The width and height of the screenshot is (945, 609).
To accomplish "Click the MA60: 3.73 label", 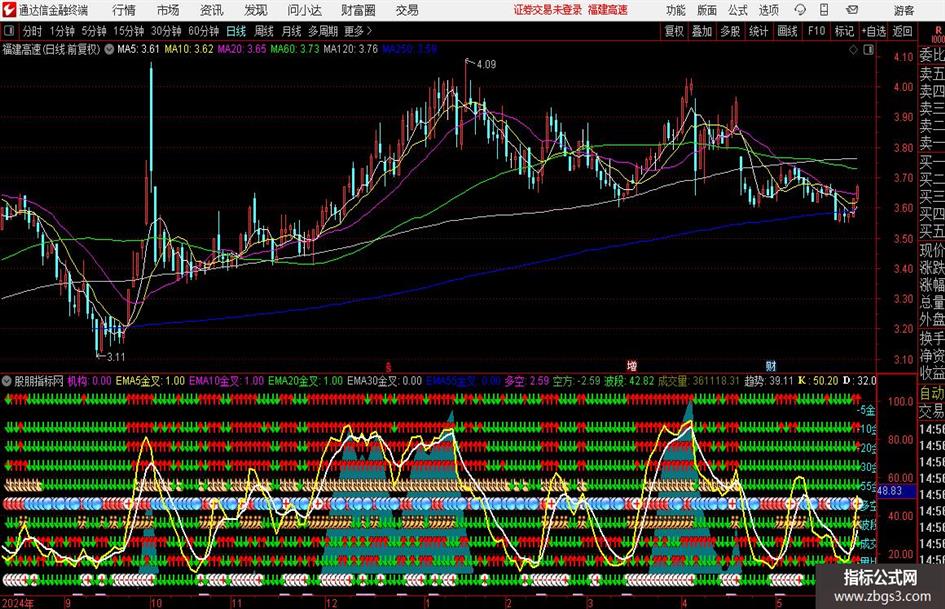I will (295, 49).
